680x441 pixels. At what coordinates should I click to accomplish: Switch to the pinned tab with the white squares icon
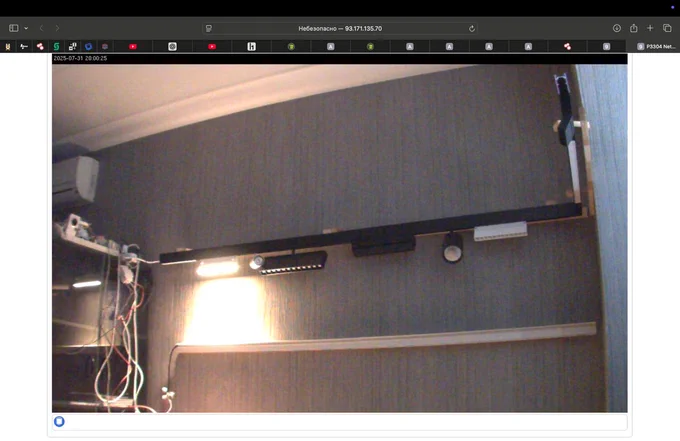tap(72, 46)
